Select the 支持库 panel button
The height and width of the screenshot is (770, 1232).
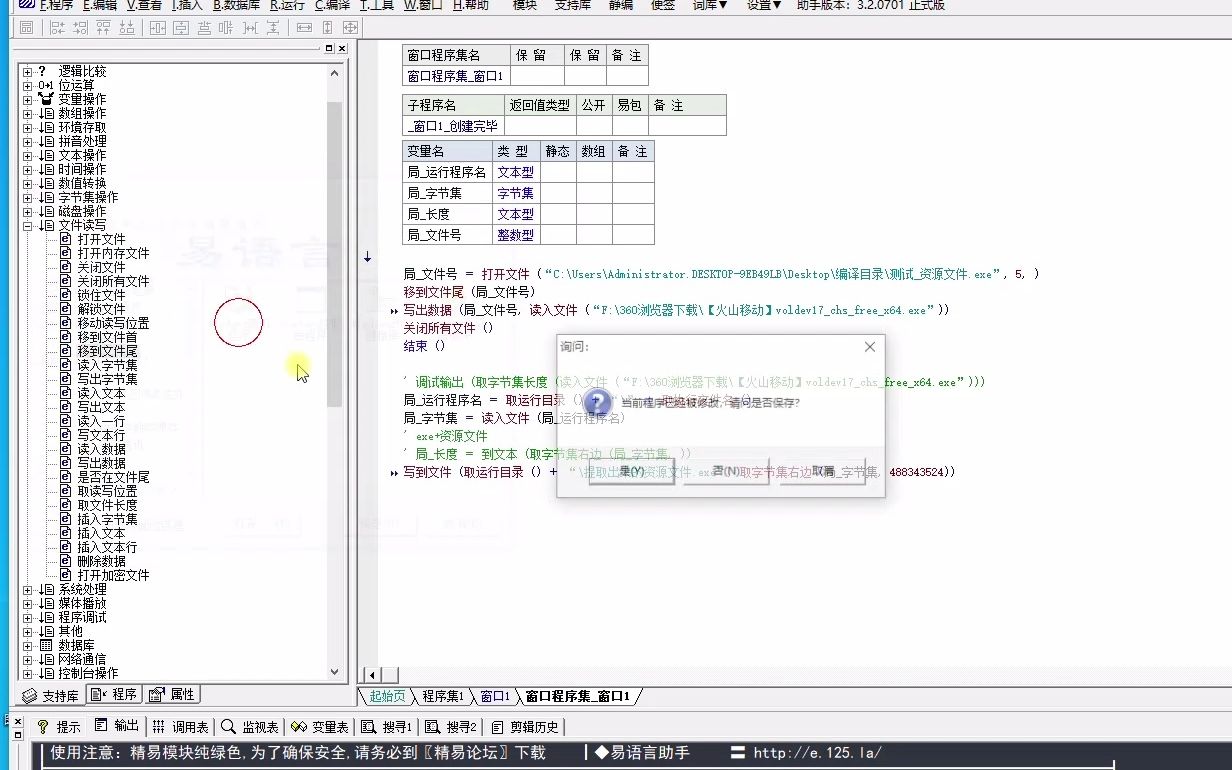pyautogui.click(x=50, y=694)
